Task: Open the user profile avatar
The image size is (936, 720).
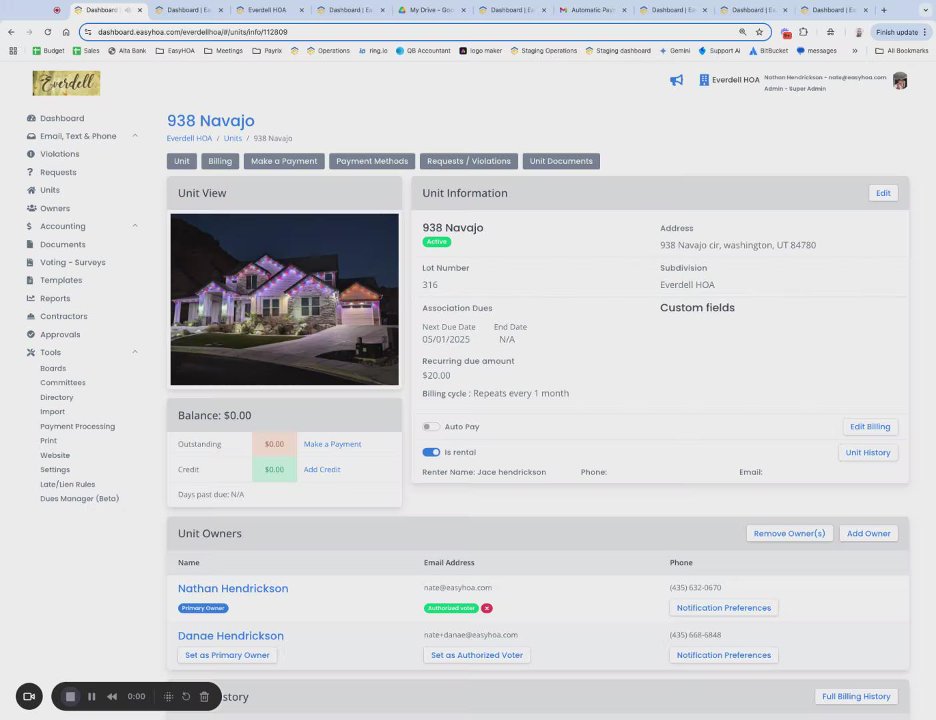Action: [900, 81]
